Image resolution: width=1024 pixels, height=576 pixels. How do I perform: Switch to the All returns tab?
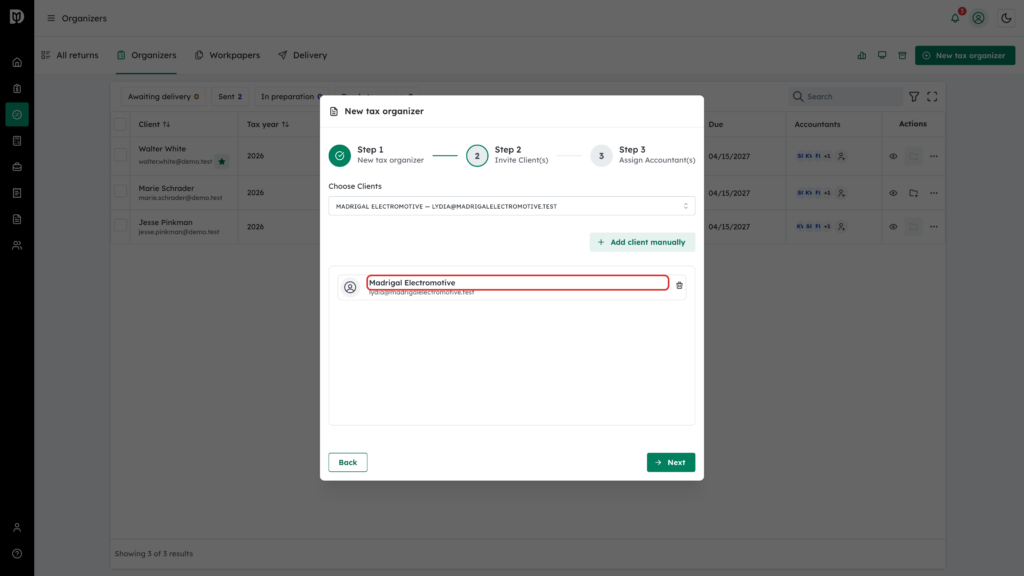pos(70,56)
